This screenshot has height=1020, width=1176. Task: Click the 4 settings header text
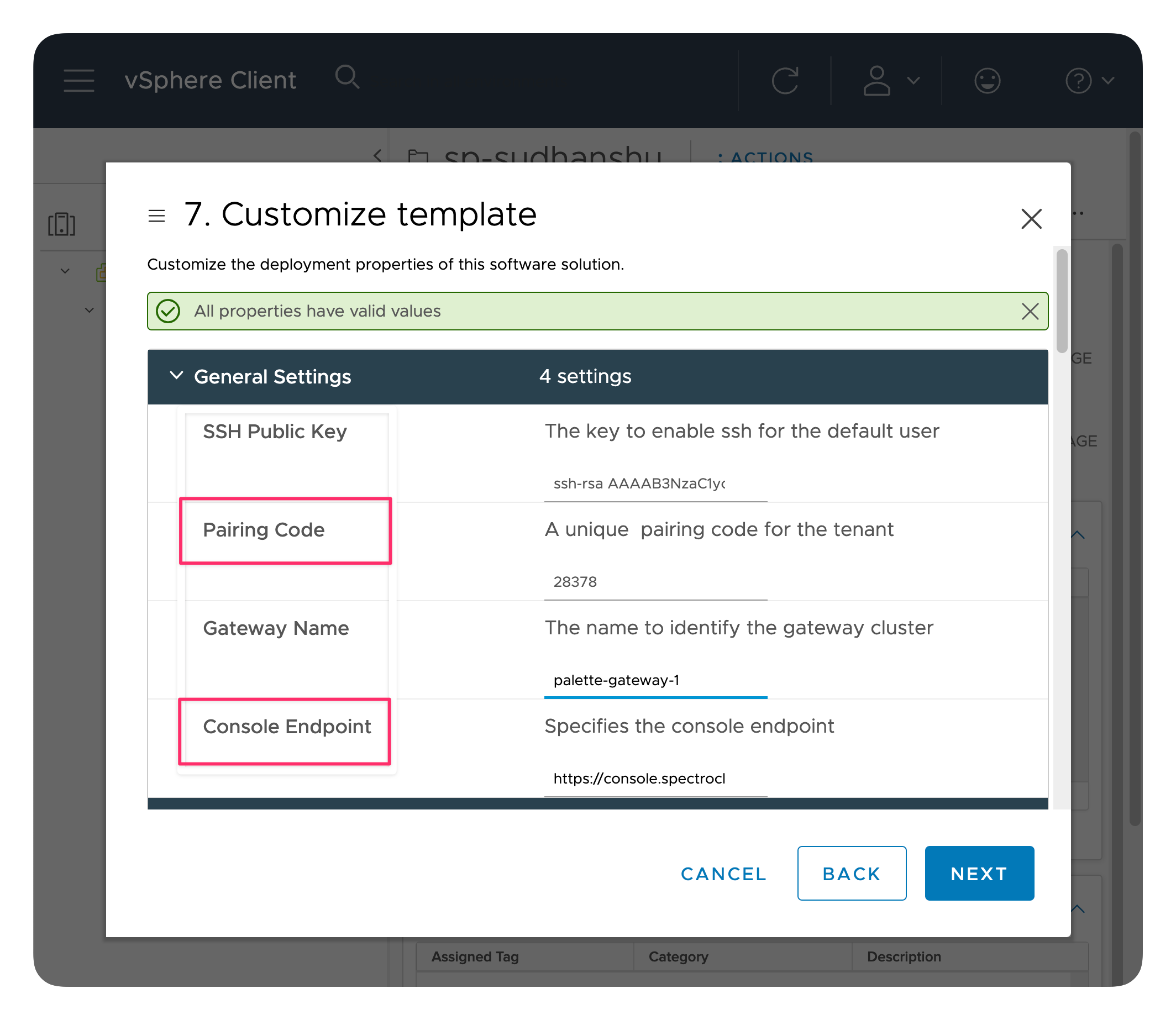(x=585, y=376)
